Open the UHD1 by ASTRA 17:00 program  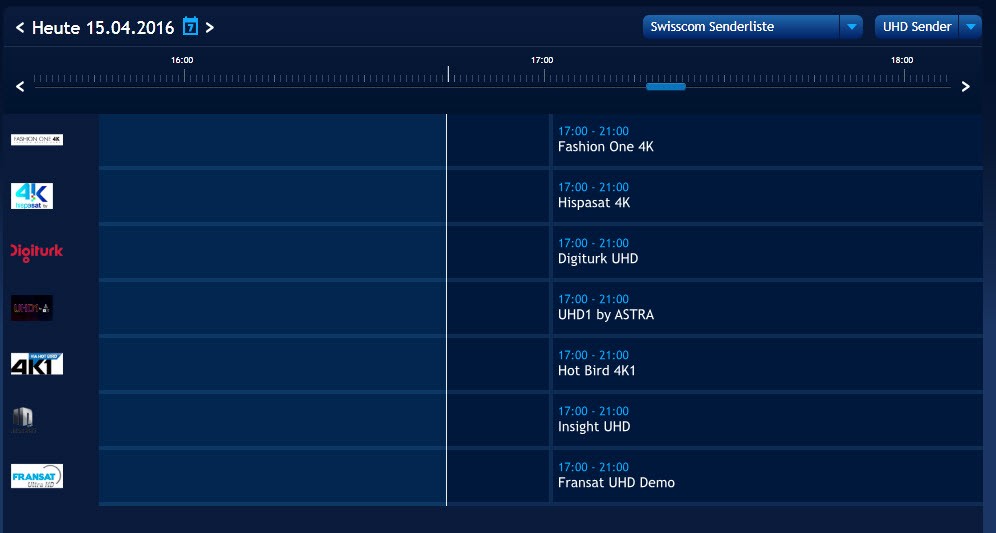[767, 307]
